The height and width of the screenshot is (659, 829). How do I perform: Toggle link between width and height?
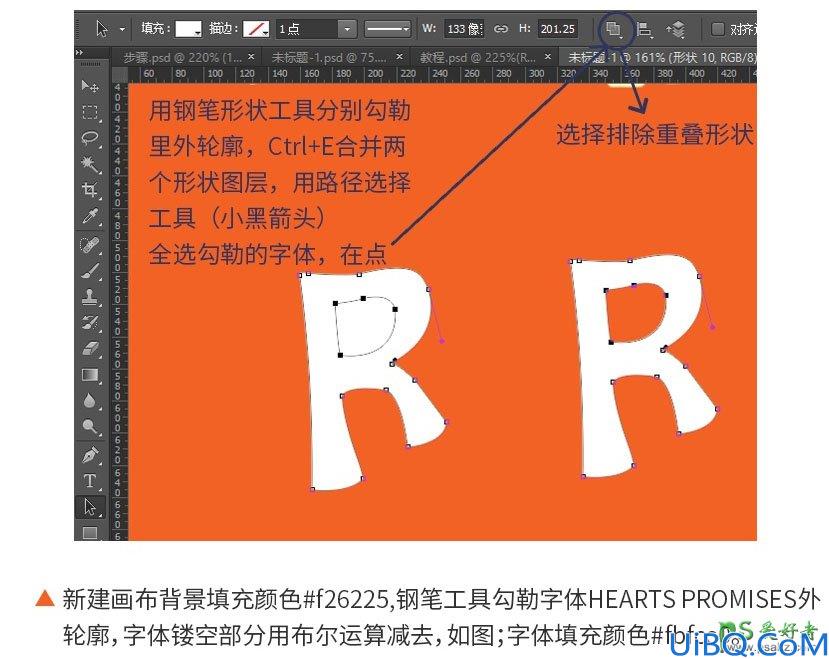(x=500, y=29)
